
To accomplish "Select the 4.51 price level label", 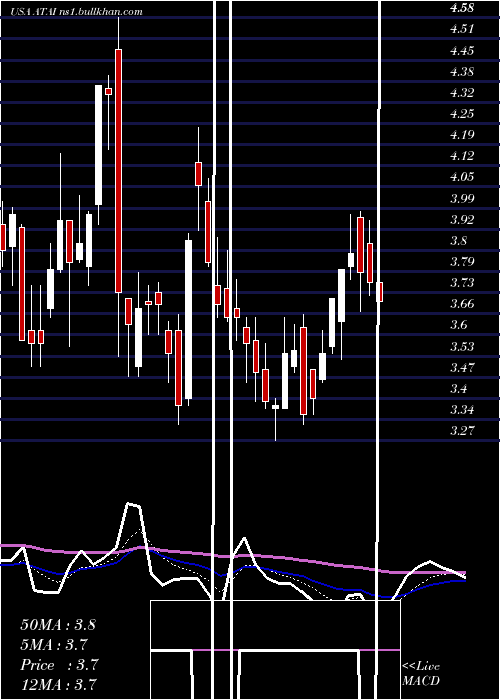I will tap(462, 29).
